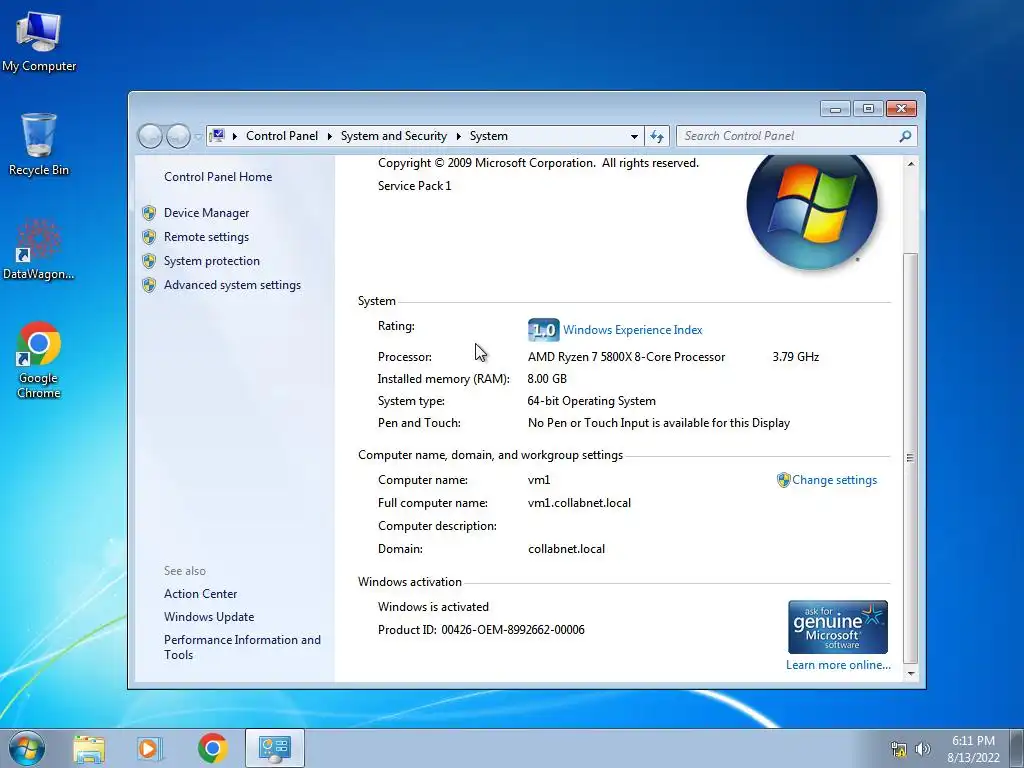
Task: Click the Product ID 00426-OEM-8992662-00006 text
Action: 481,630
